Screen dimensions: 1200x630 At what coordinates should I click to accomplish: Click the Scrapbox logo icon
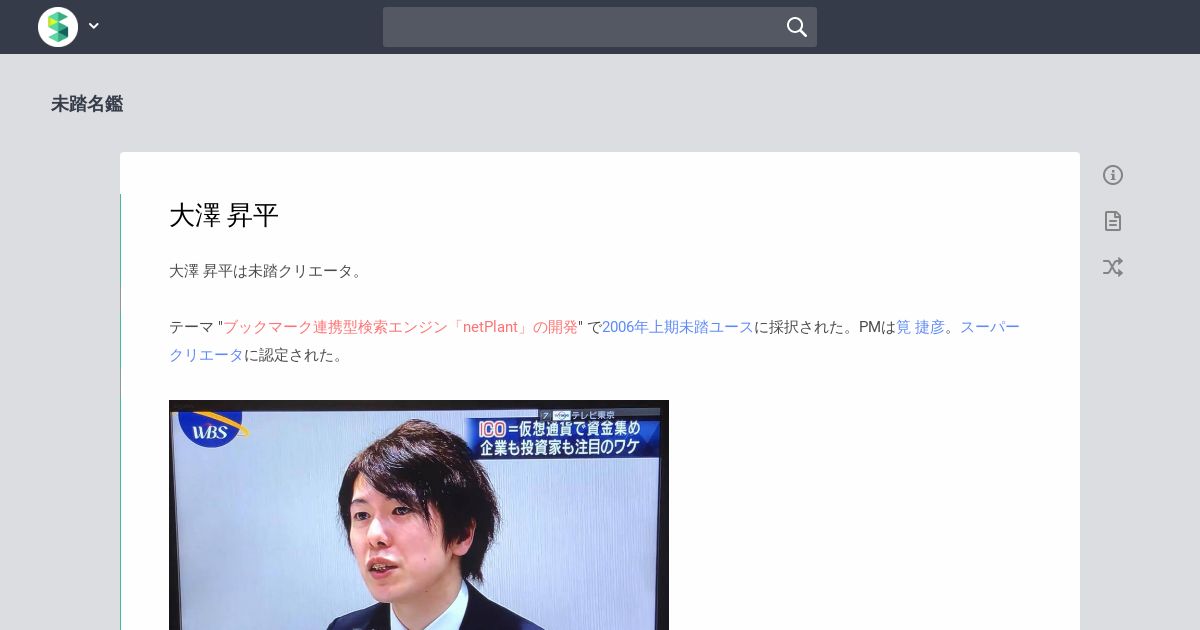point(58,27)
